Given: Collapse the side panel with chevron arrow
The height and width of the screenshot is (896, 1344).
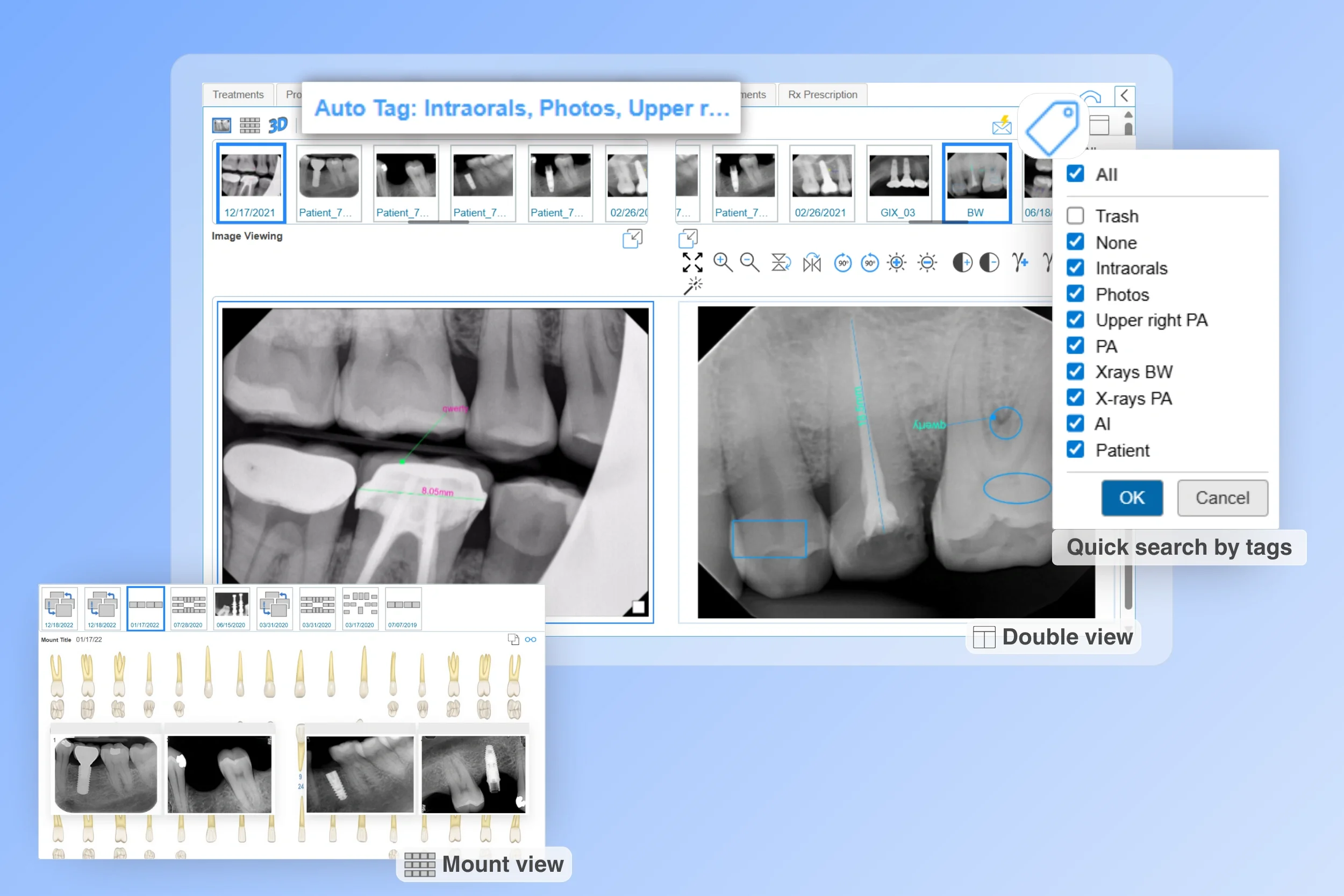Looking at the screenshot, I should point(1124,96).
